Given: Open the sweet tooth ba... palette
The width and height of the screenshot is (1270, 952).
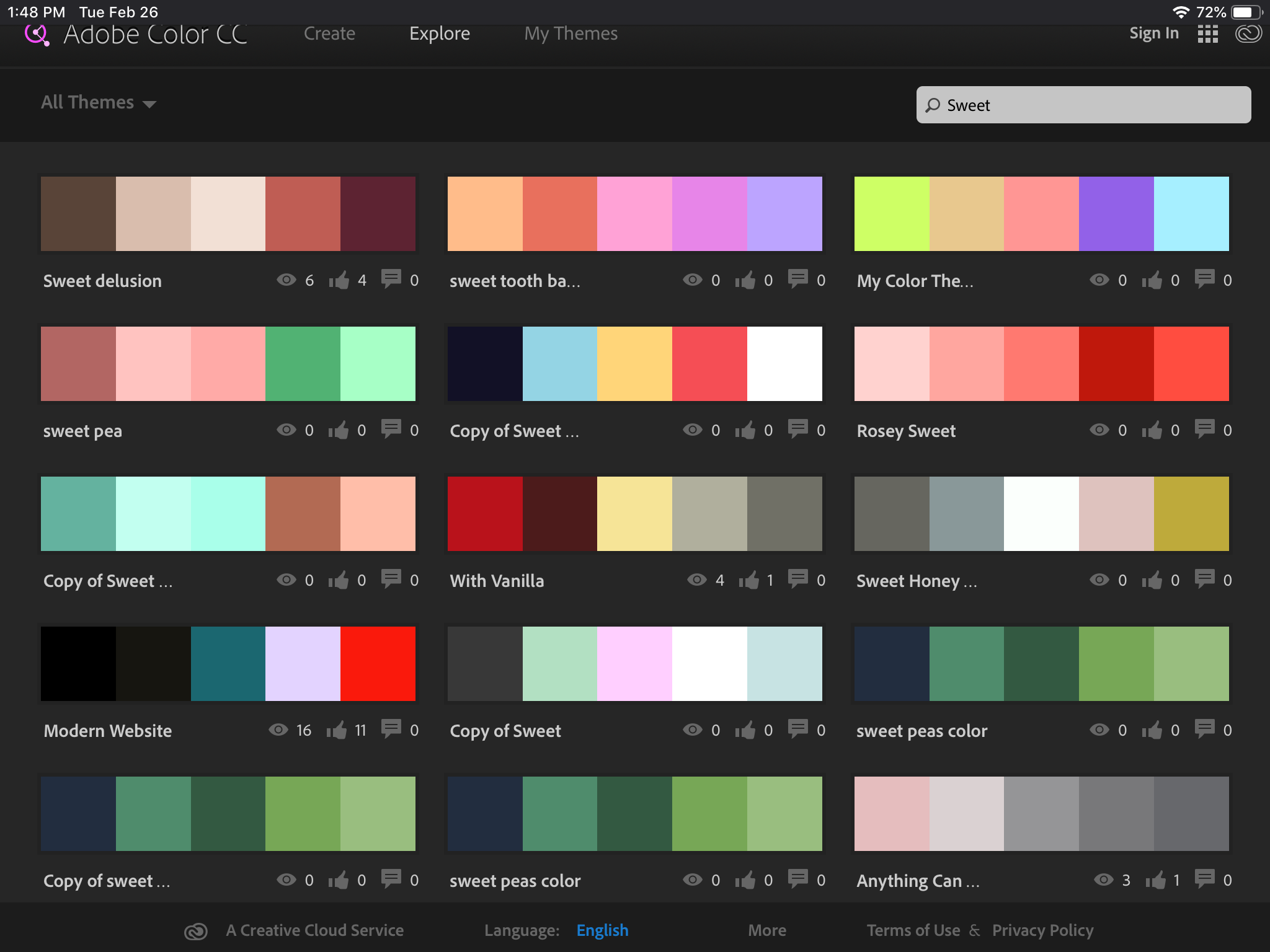Looking at the screenshot, I should pyautogui.click(x=635, y=214).
